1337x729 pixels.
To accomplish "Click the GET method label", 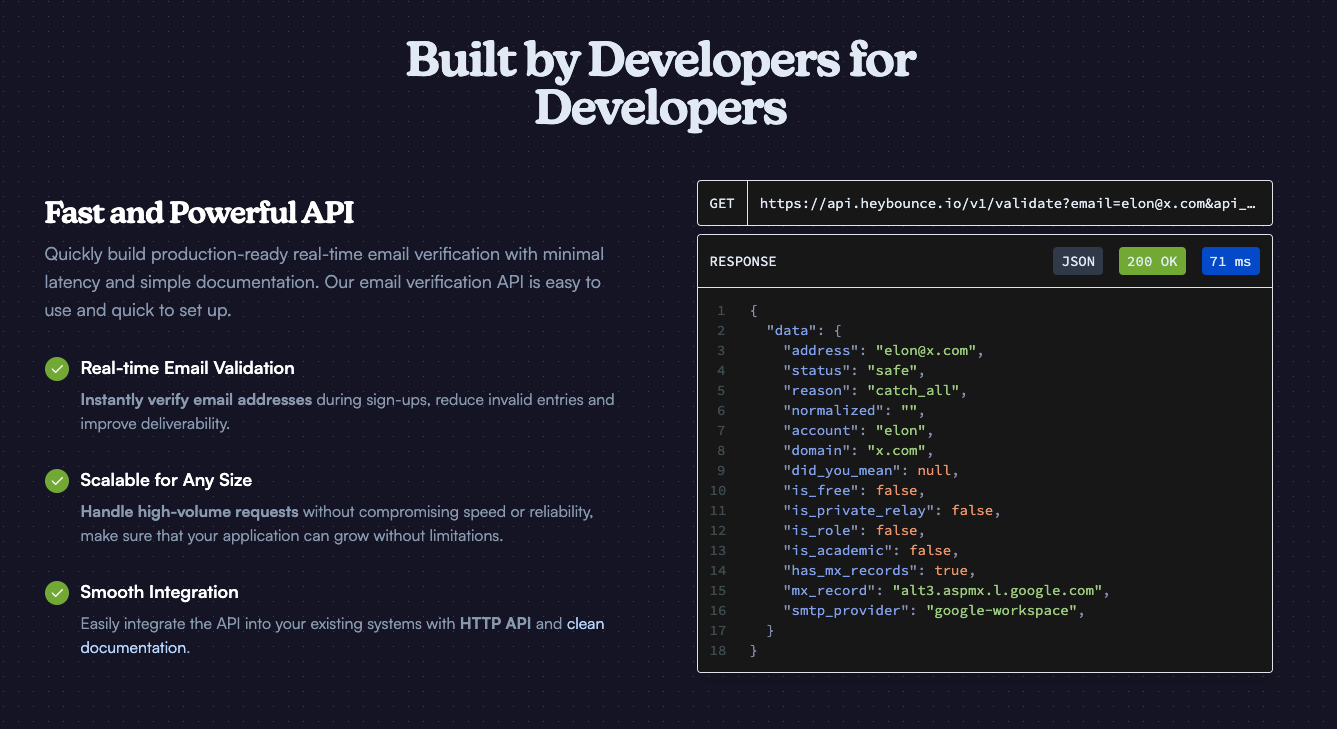I will pyautogui.click(x=722, y=203).
